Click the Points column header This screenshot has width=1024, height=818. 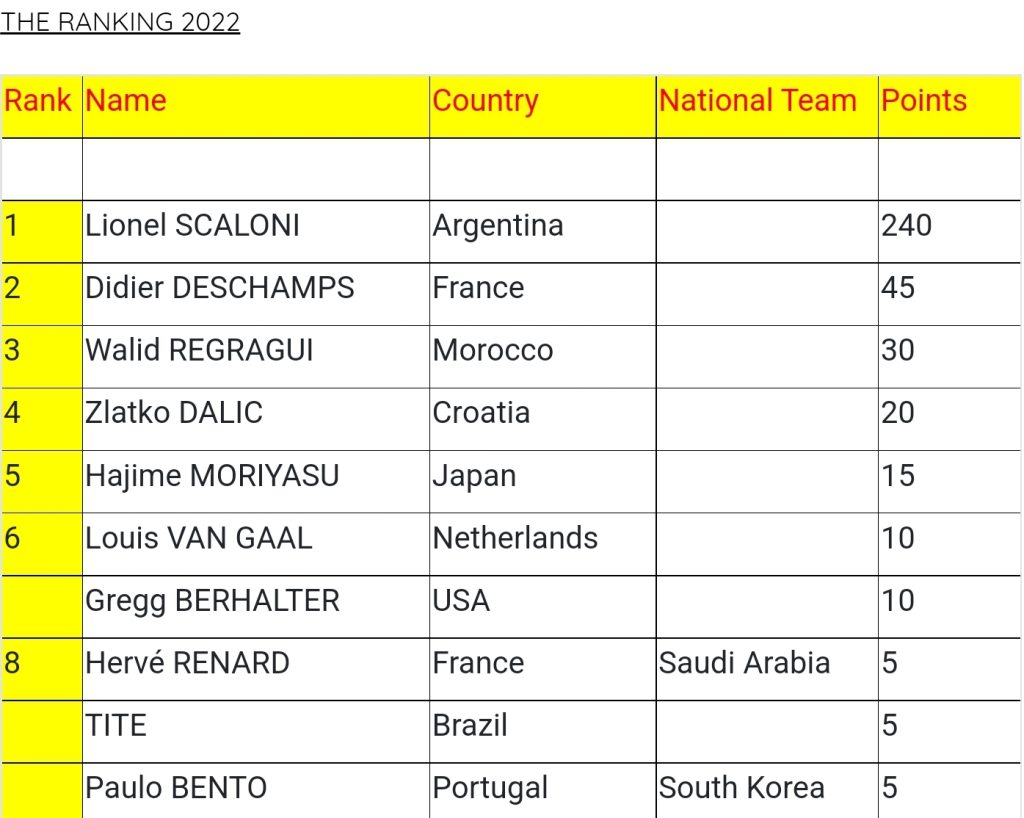pyautogui.click(x=924, y=101)
